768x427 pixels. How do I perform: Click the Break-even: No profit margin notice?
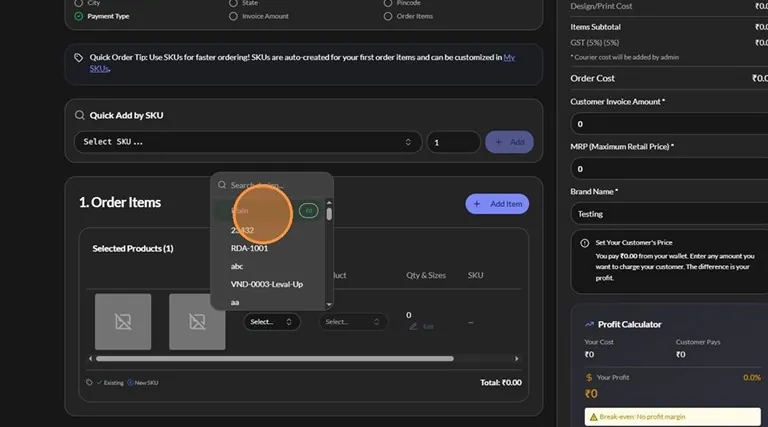click(672, 417)
